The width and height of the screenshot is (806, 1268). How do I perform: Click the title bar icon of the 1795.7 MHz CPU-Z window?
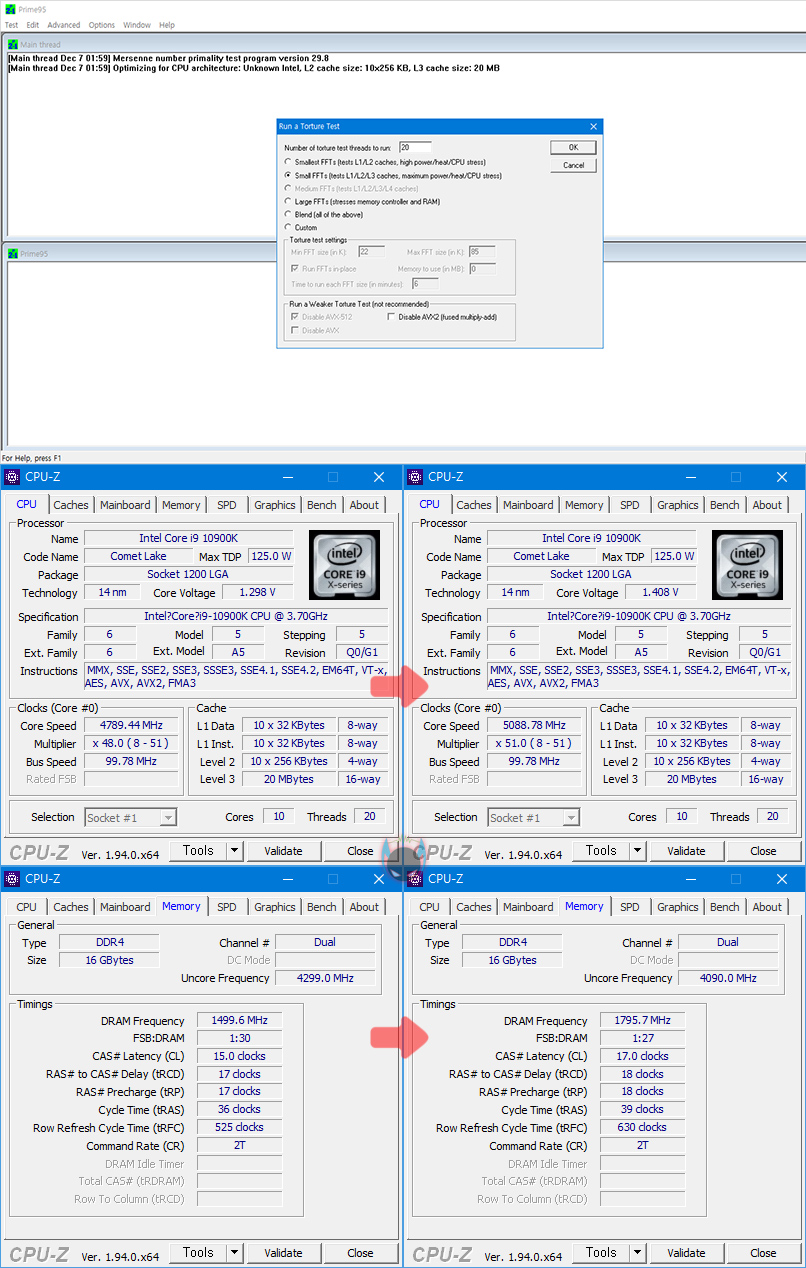click(415, 879)
